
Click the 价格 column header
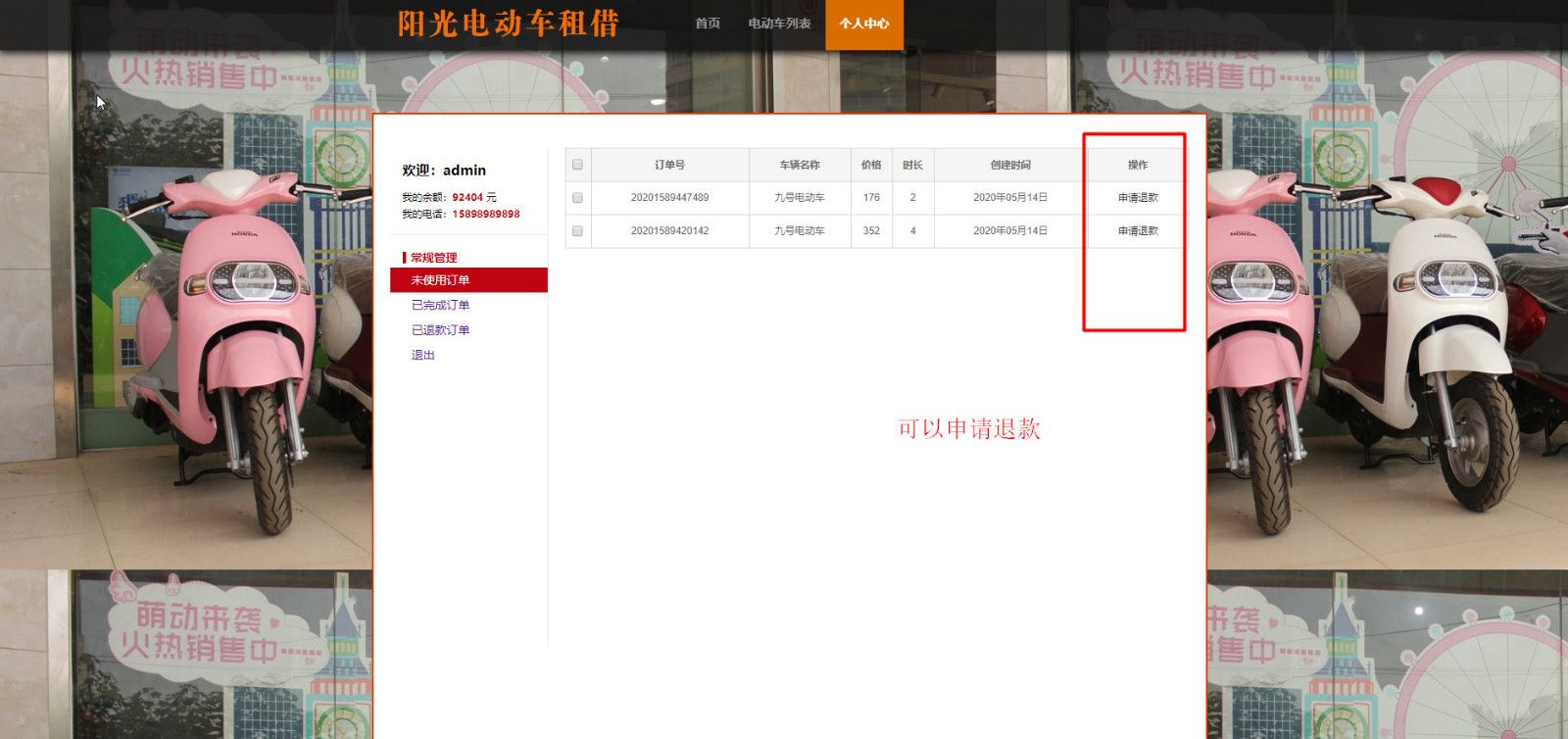(871, 165)
